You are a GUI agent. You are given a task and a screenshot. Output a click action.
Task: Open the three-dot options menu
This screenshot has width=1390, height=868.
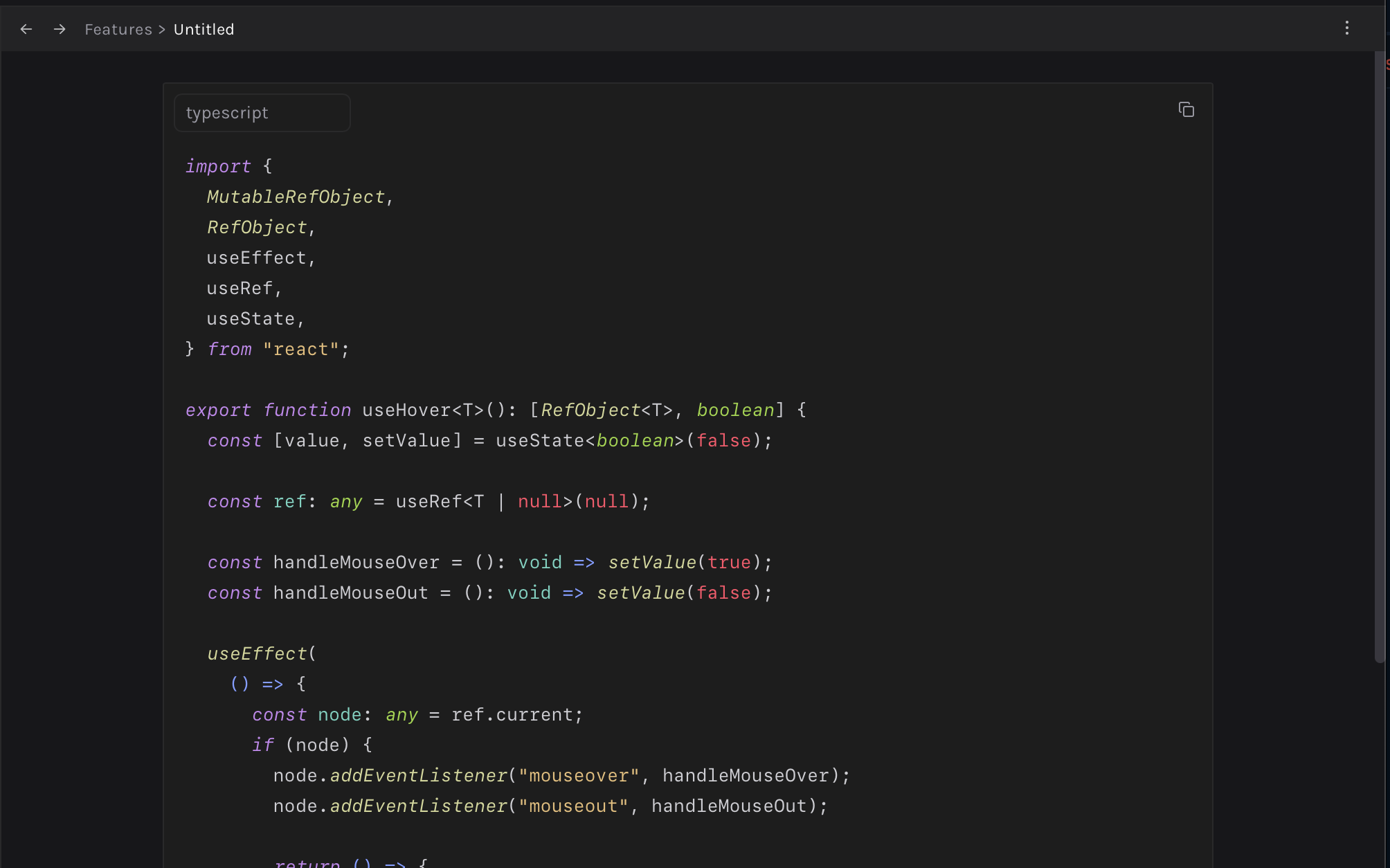point(1347,28)
